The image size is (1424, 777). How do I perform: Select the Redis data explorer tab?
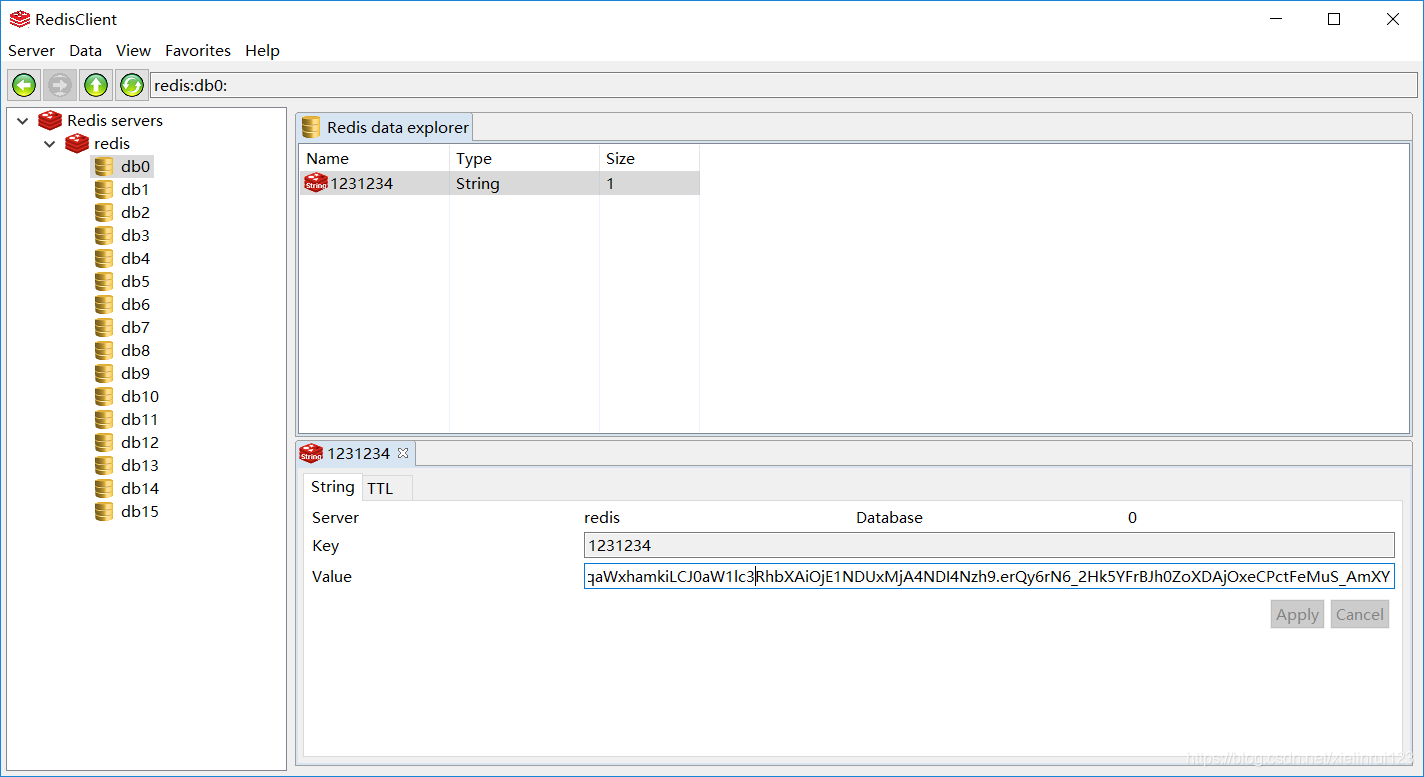coord(385,127)
